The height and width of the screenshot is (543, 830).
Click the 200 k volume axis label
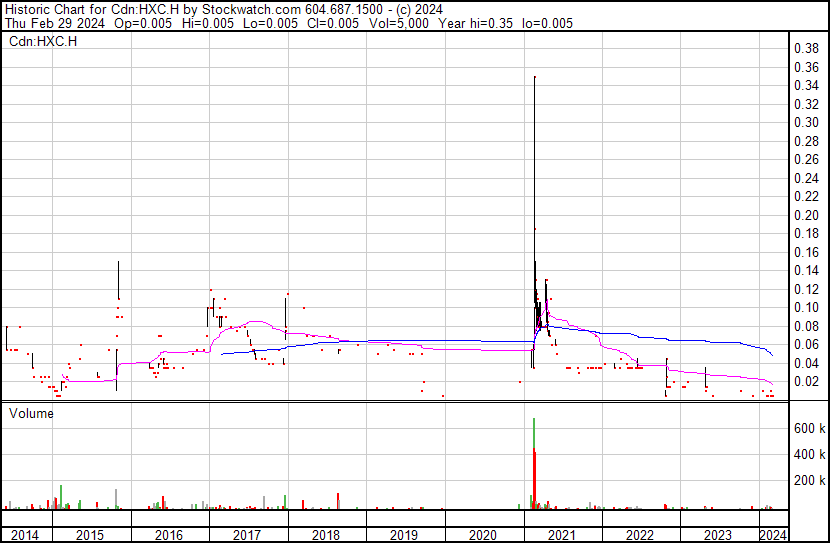click(x=809, y=481)
